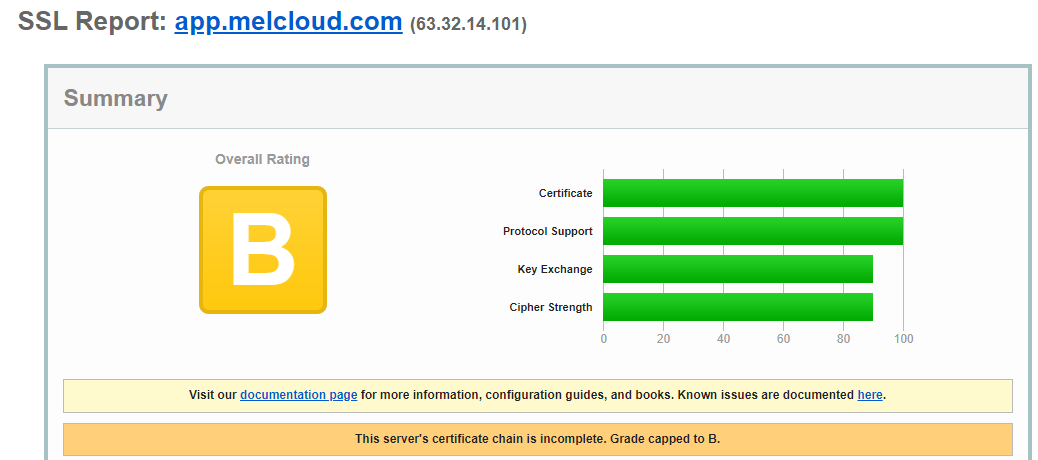Click the axis value 100

coord(904,339)
